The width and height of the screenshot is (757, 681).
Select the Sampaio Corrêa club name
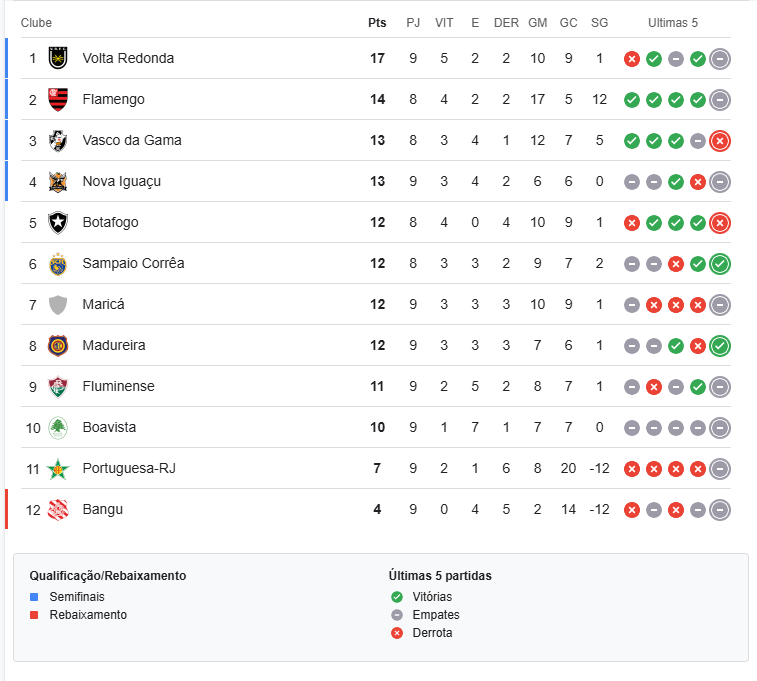pos(133,264)
